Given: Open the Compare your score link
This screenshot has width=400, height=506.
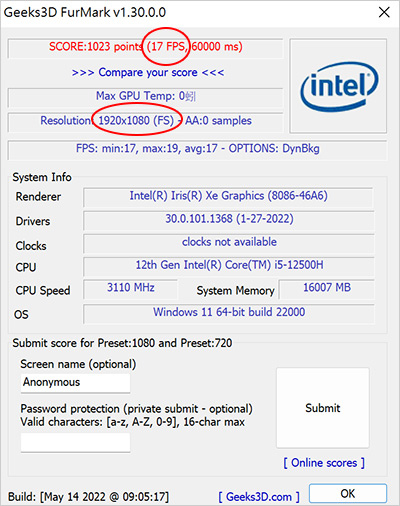Looking at the screenshot, I should (148, 72).
